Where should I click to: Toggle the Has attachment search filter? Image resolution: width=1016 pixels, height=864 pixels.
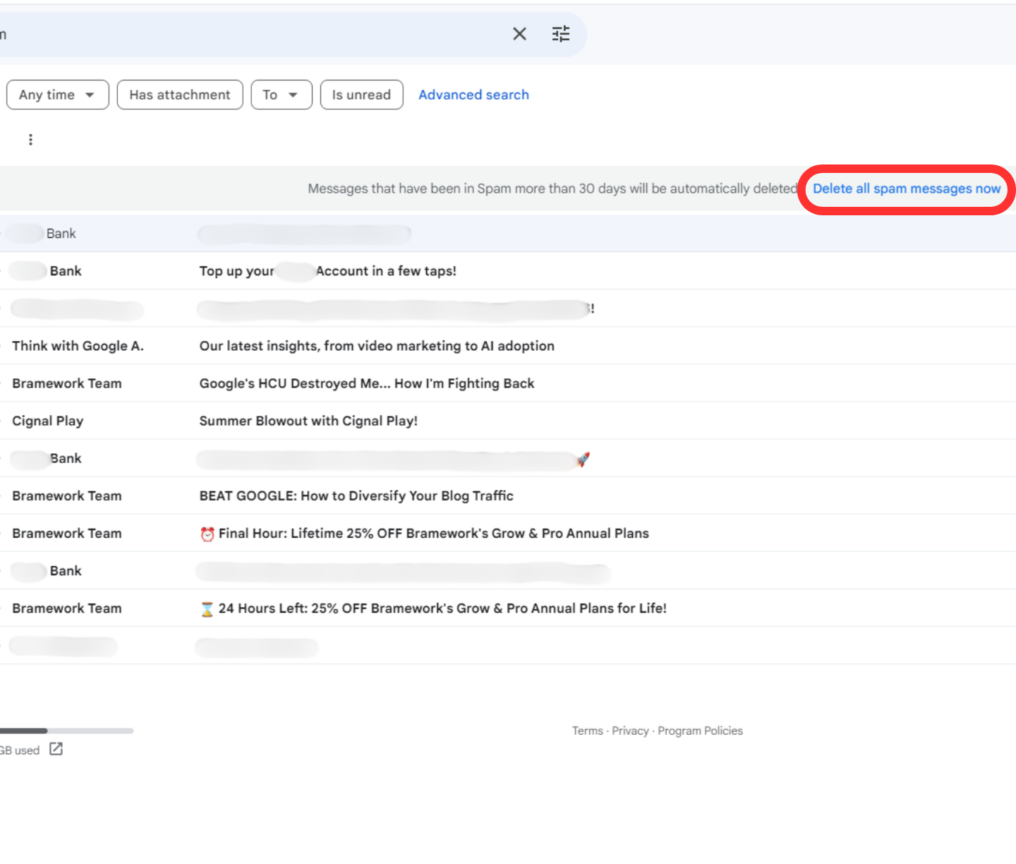click(x=179, y=94)
